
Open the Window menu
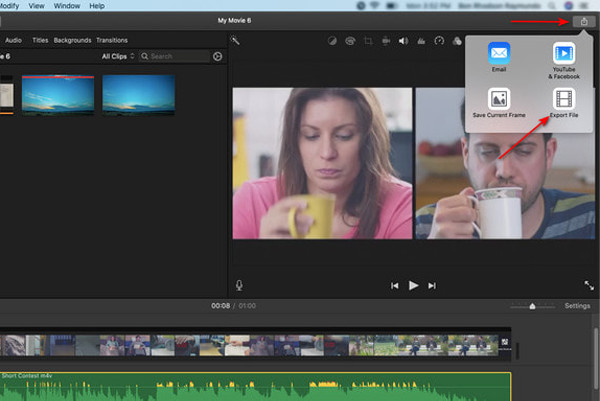(67, 6)
